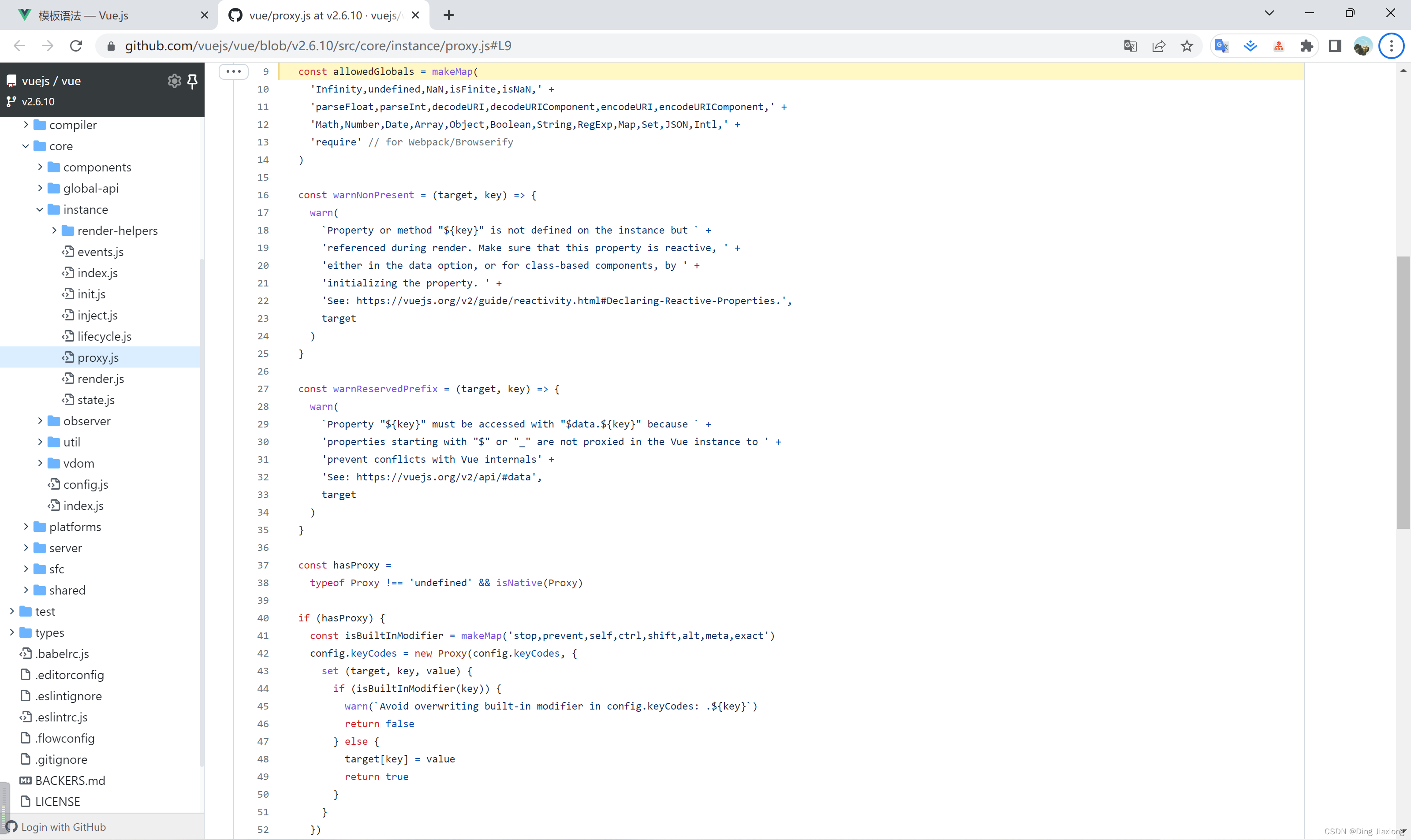This screenshot has width=1411, height=840.
Task: Click the star/bookmark icon in toolbar
Action: pyautogui.click(x=1187, y=45)
